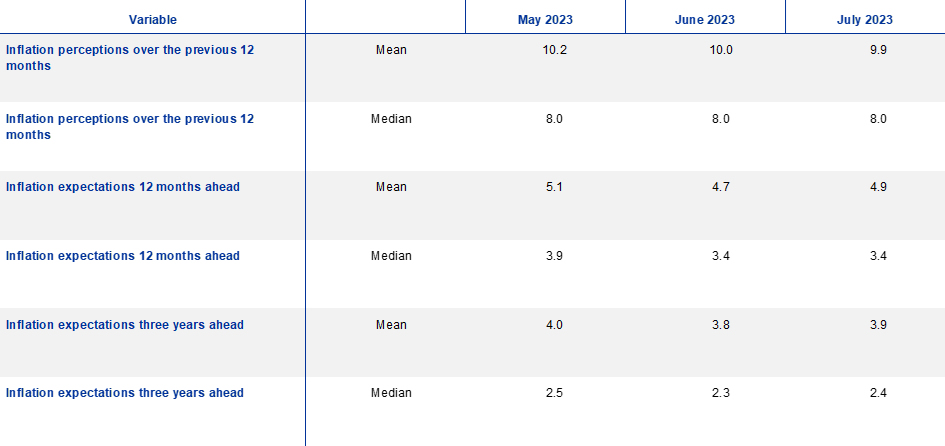This screenshot has height=446, width=945.
Task: Click the 10.2 value under May 2023
Action: 554,50
